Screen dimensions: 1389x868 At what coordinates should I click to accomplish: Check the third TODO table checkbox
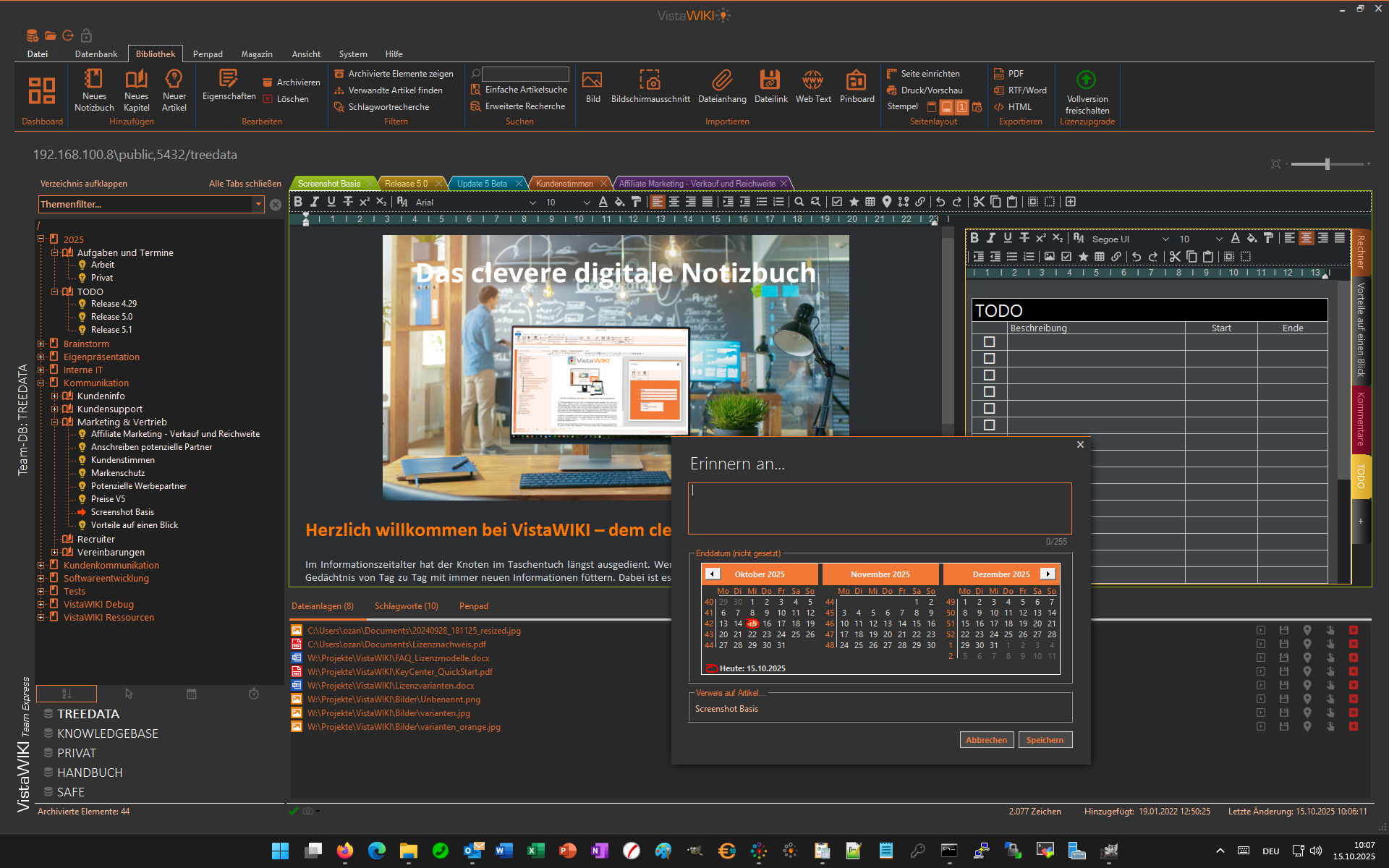tap(989, 375)
